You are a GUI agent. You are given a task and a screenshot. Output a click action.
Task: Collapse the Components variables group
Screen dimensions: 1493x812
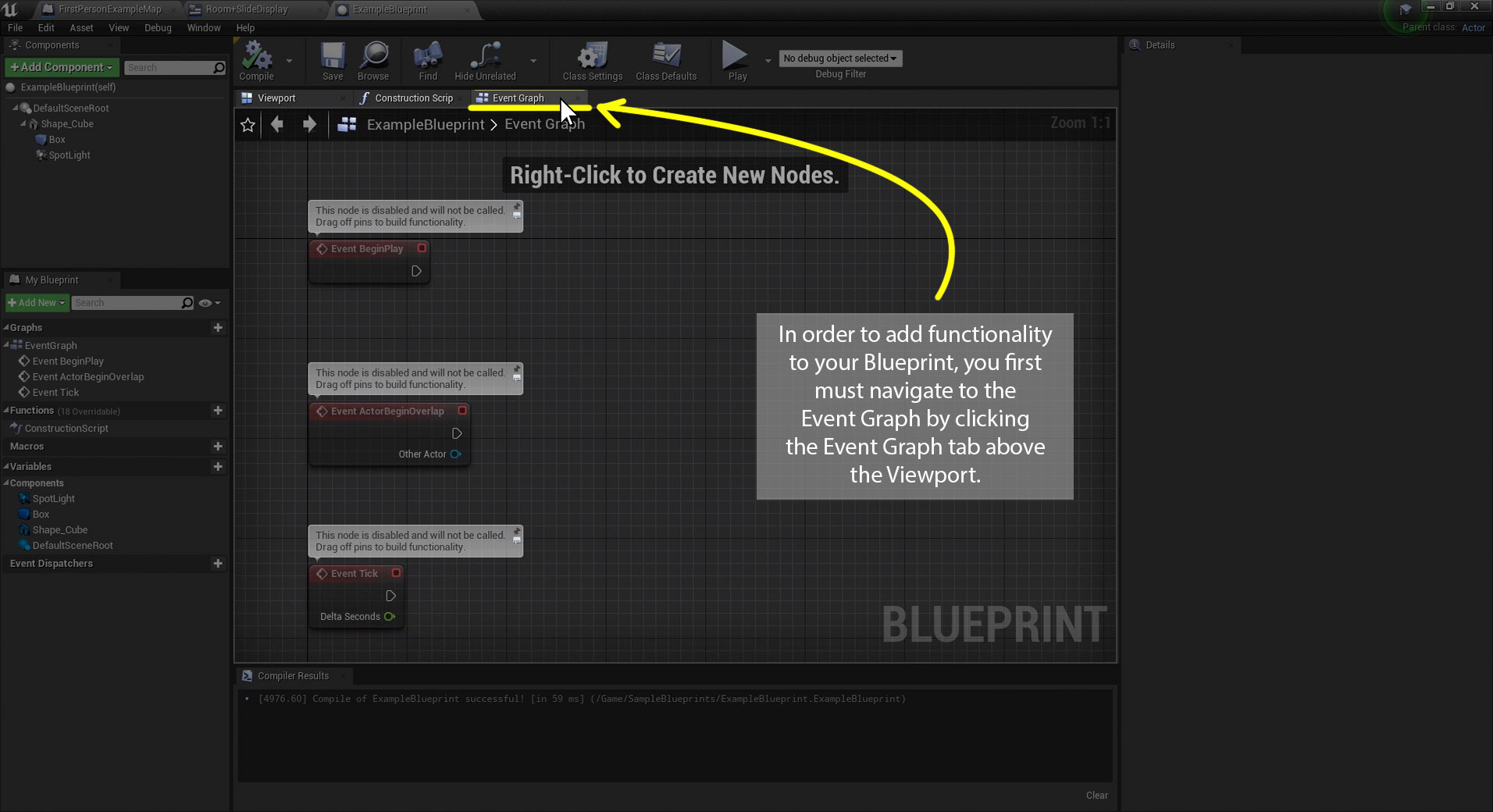[6, 483]
